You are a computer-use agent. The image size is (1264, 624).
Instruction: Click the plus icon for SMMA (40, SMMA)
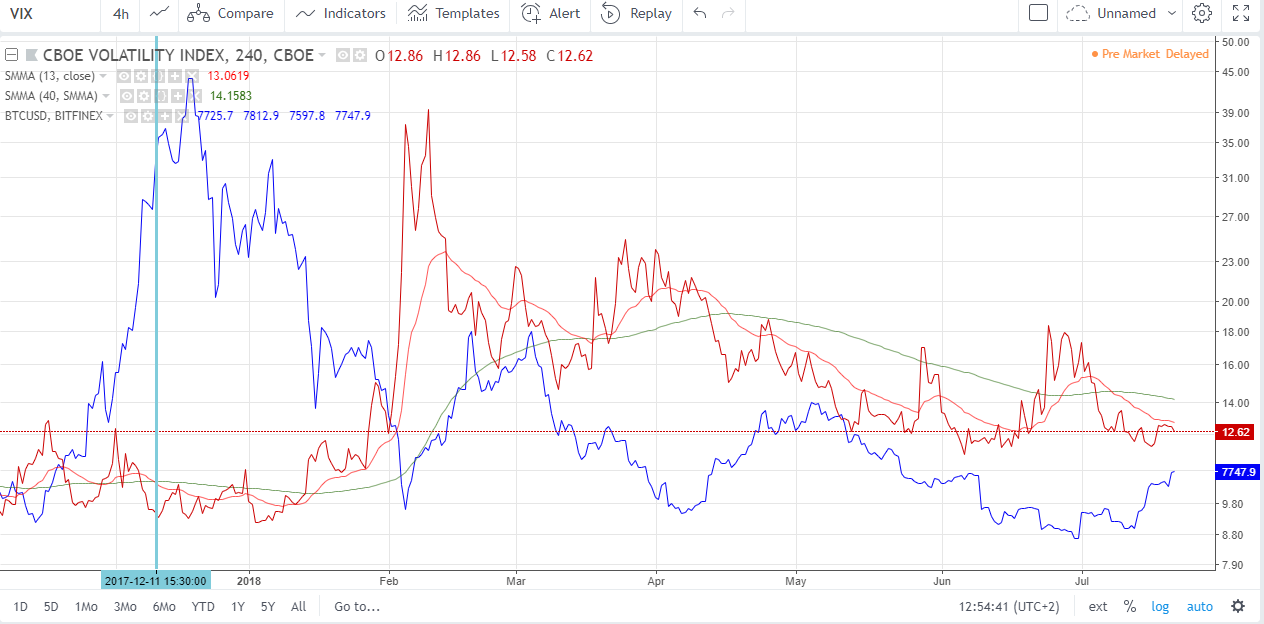178,96
